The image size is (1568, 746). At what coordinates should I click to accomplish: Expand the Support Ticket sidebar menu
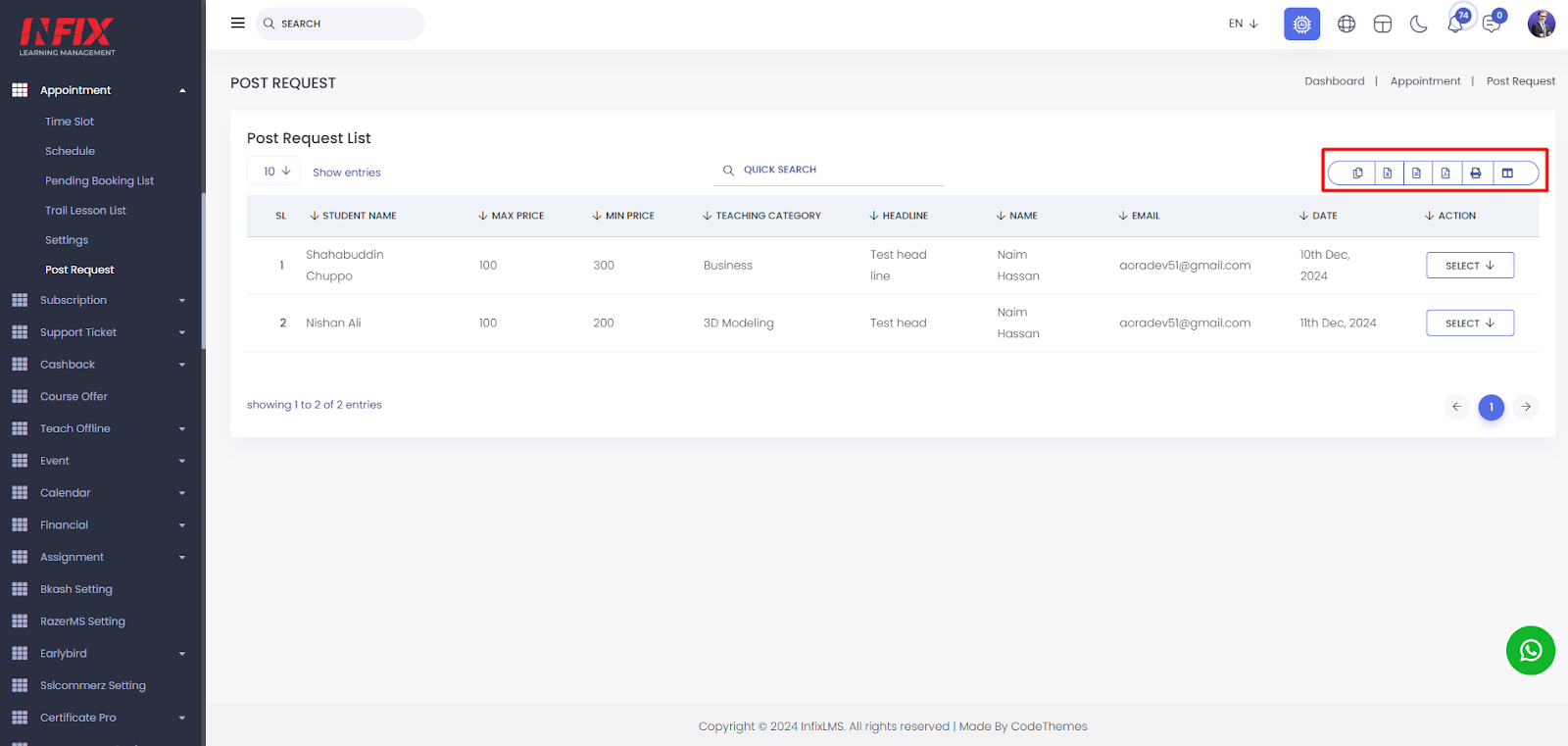(99, 332)
